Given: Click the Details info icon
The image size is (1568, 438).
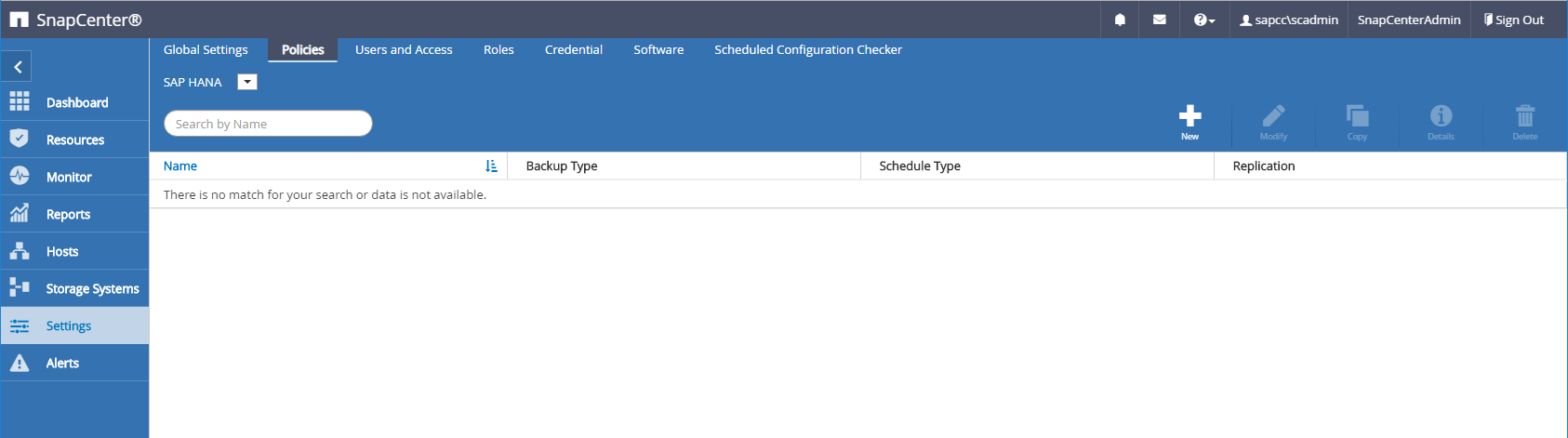Looking at the screenshot, I should click(x=1441, y=116).
